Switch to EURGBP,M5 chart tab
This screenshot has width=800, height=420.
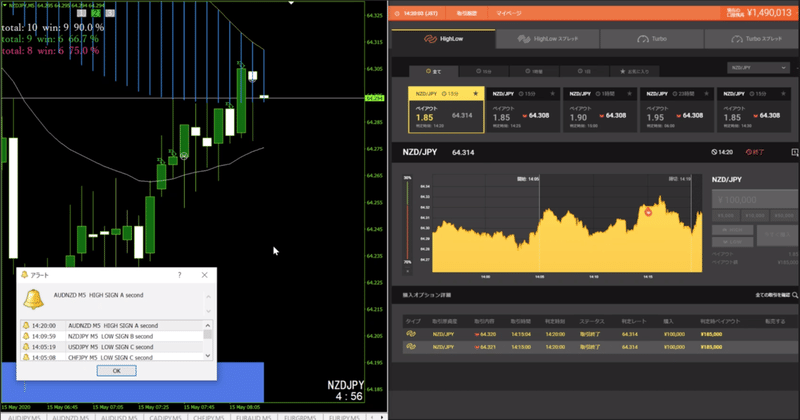[299, 417]
